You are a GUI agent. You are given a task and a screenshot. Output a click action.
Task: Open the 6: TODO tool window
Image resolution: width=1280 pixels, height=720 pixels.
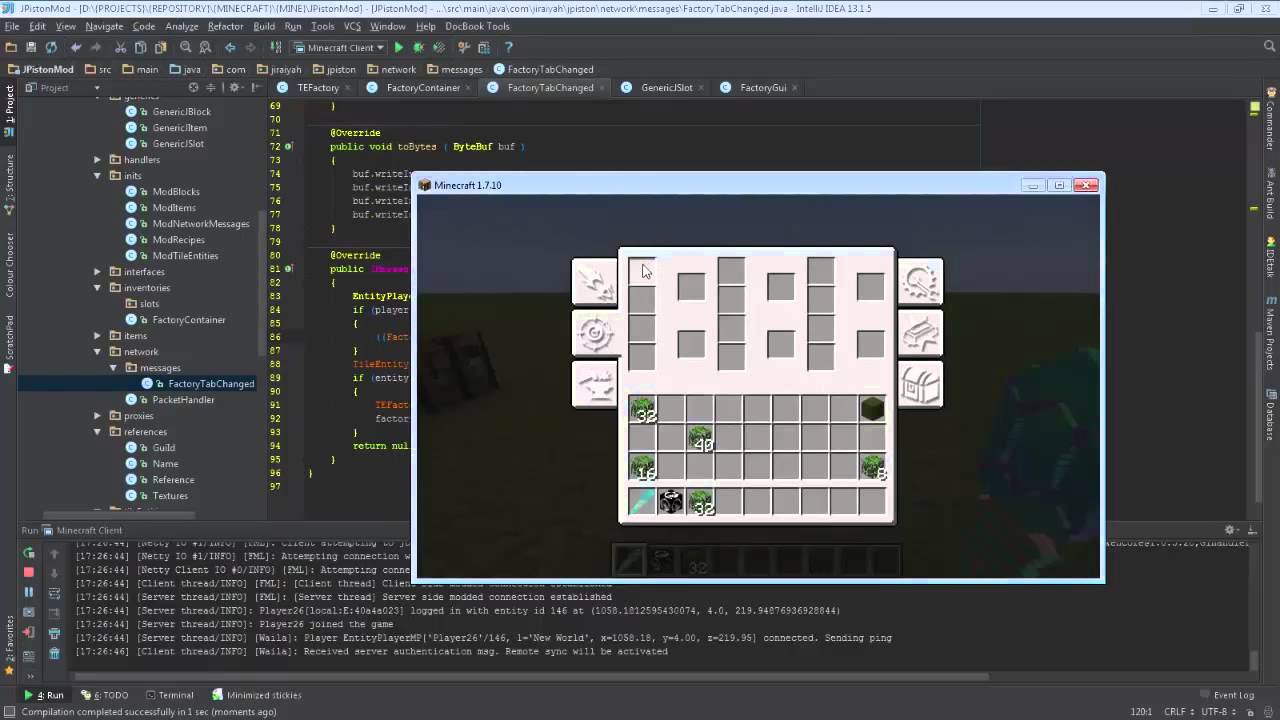pyautogui.click(x=105, y=695)
